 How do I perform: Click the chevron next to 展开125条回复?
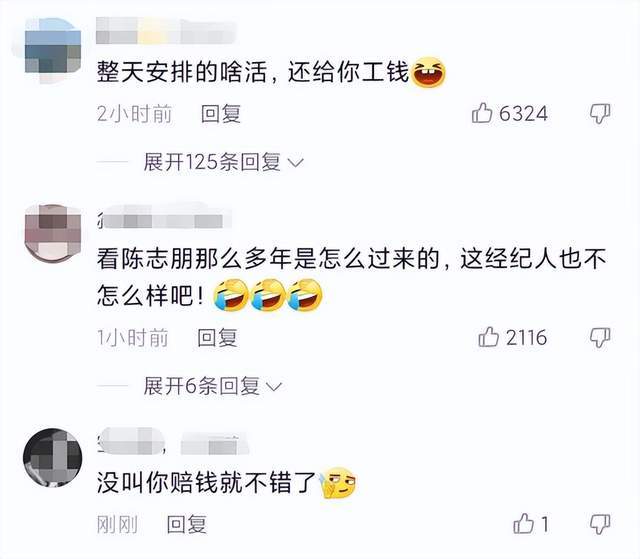pyautogui.click(x=296, y=163)
